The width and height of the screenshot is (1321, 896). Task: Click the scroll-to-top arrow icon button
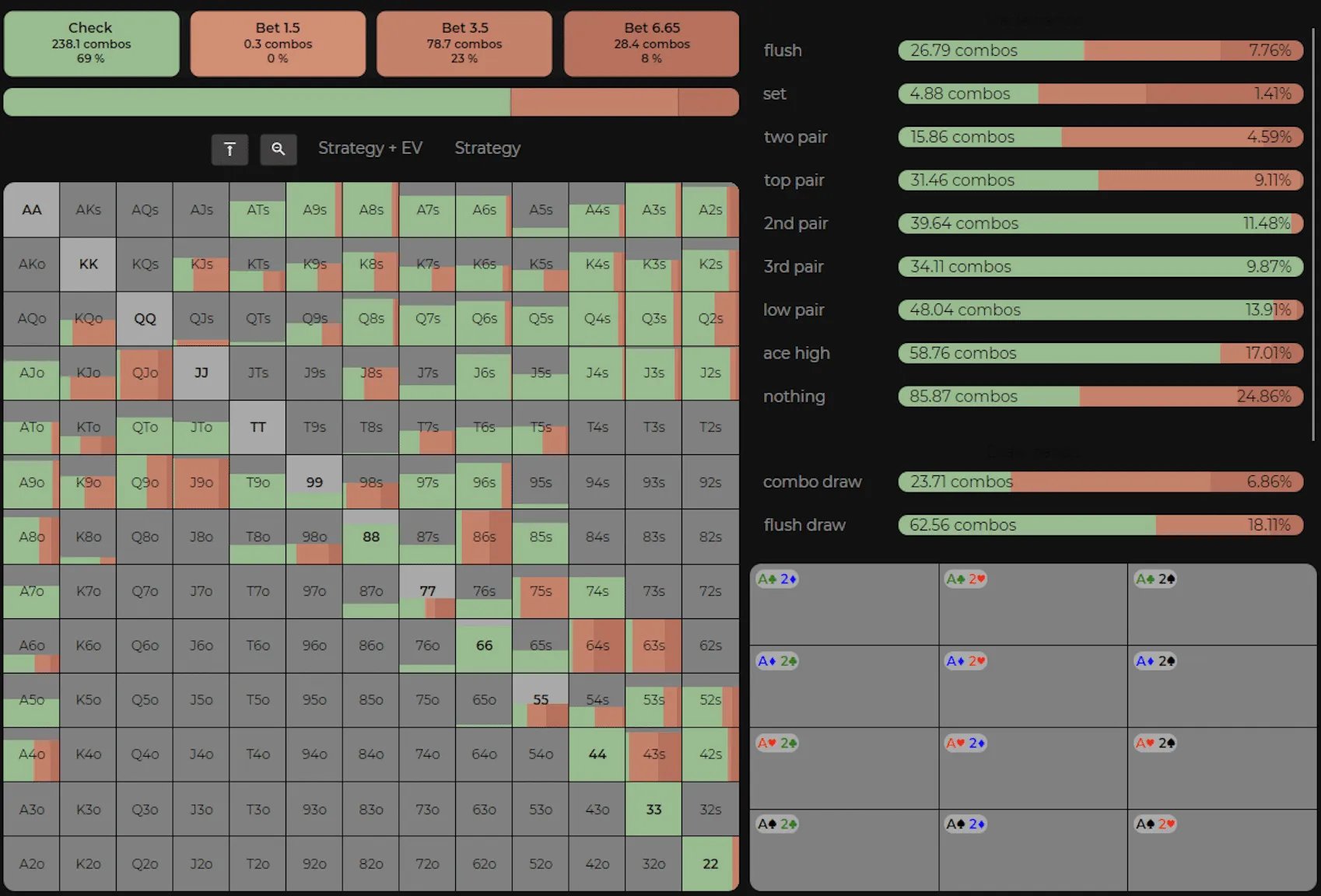coord(230,149)
